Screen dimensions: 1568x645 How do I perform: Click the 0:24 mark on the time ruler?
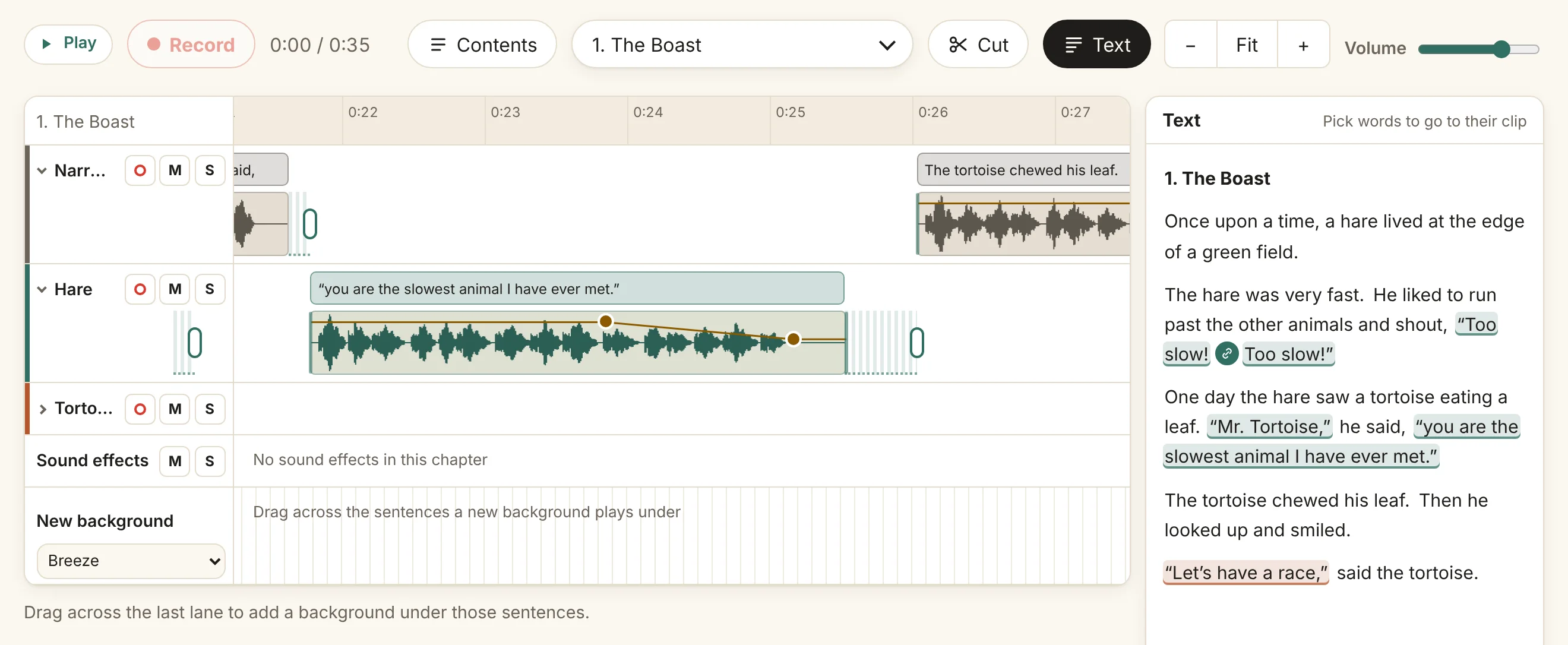click(647, 112)
